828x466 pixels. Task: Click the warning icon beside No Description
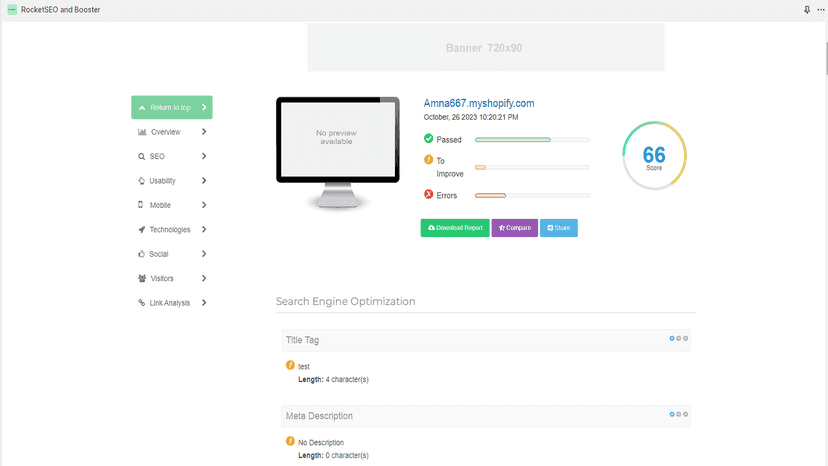(290, 441)
